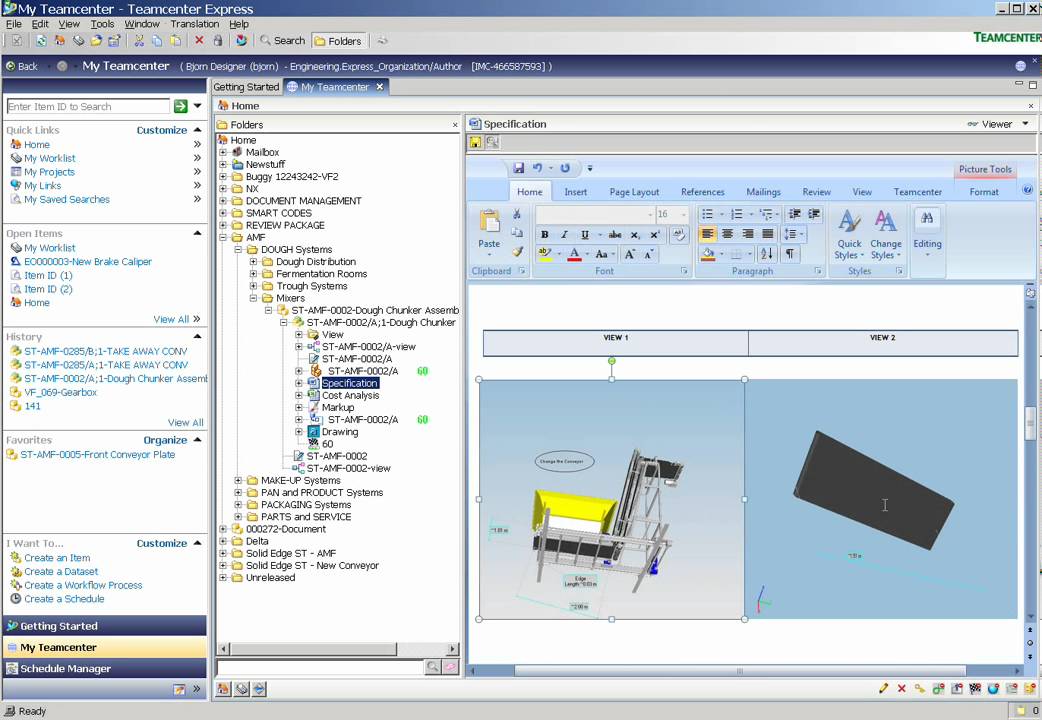Click the Editing binoculars button
The height and width of the screenshot is (720, 1042).
point(927,232)
